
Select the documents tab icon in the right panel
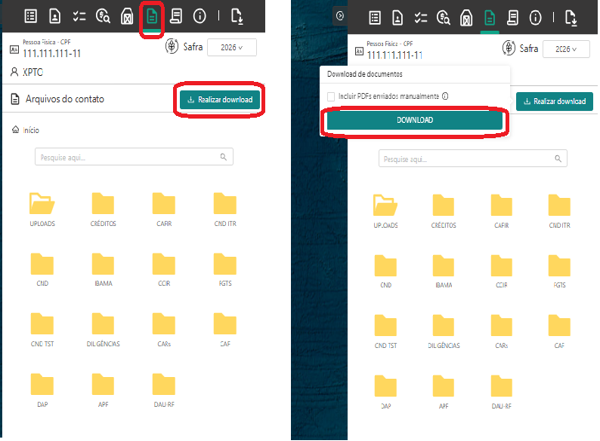tap(489, 18)
